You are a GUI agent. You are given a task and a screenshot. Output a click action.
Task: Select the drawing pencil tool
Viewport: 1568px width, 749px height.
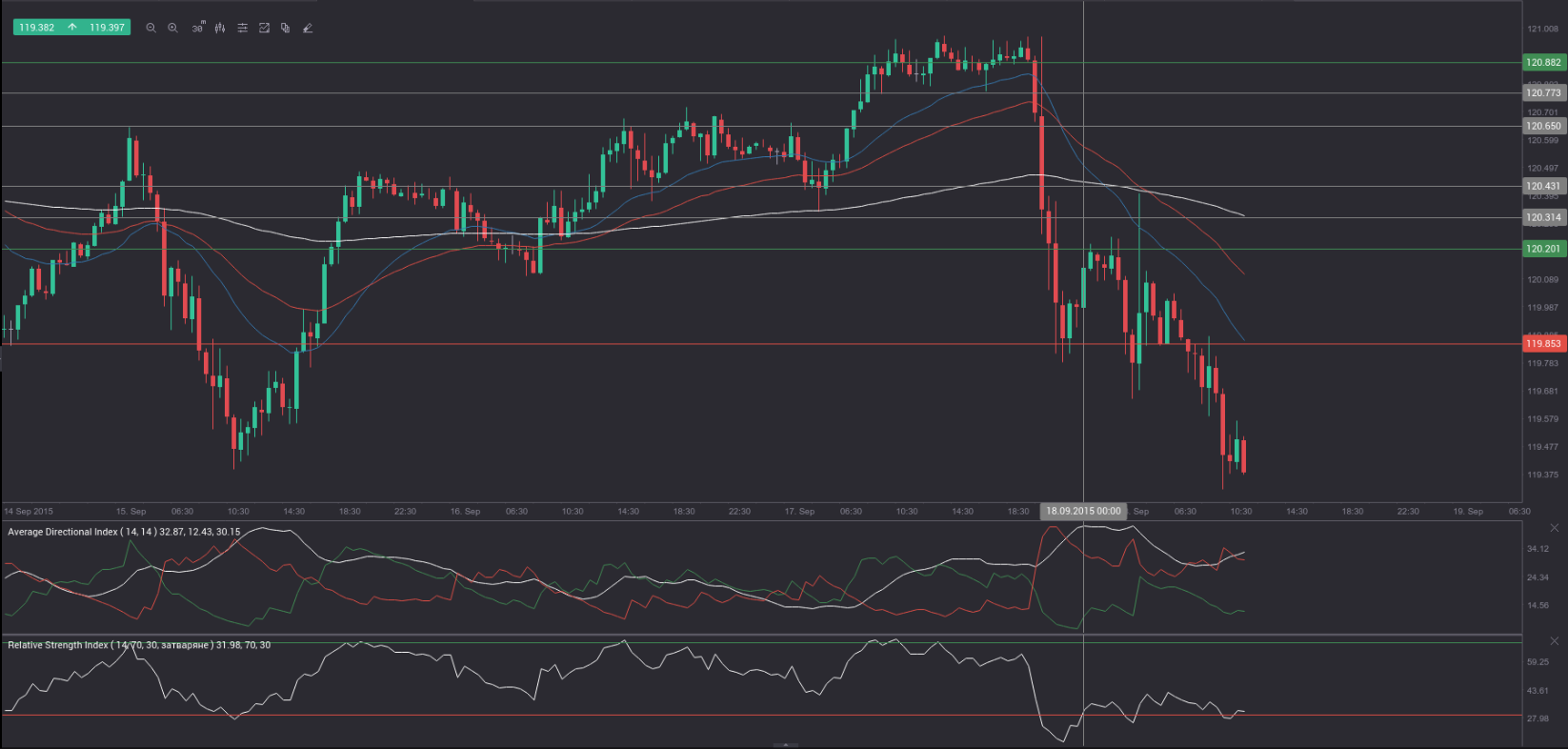(308, 29)
